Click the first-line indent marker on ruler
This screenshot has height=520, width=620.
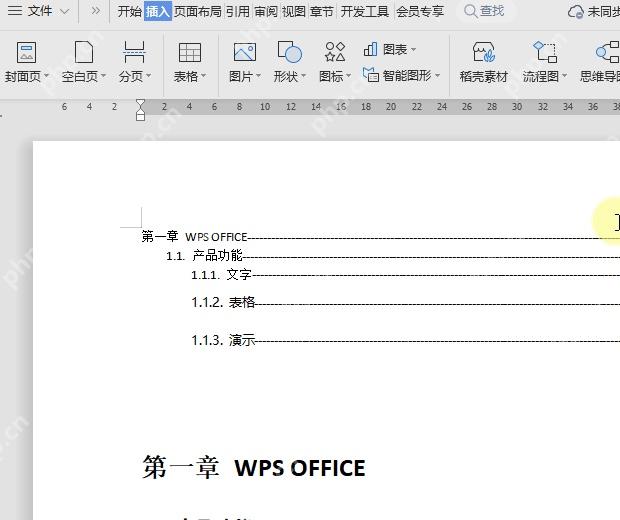tap(140, 104)
